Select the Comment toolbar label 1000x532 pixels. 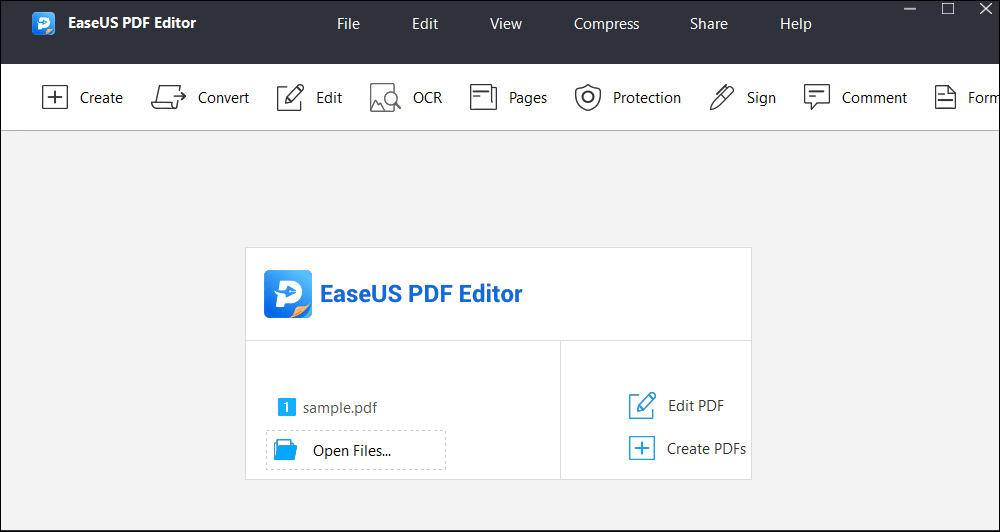click(874, 98)
